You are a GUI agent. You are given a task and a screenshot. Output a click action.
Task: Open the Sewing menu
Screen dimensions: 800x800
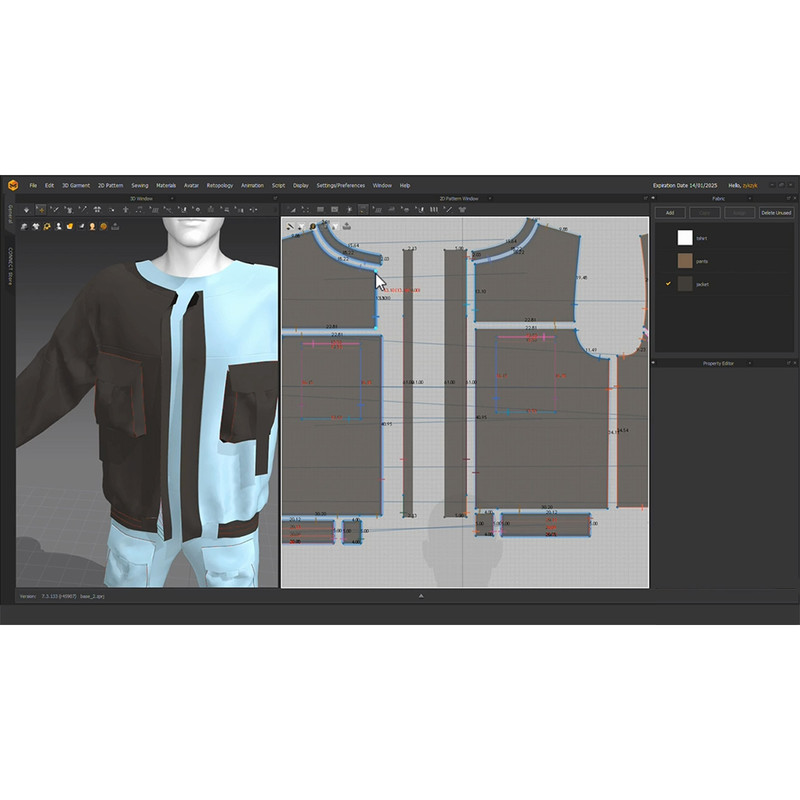(x=139, y=185)
